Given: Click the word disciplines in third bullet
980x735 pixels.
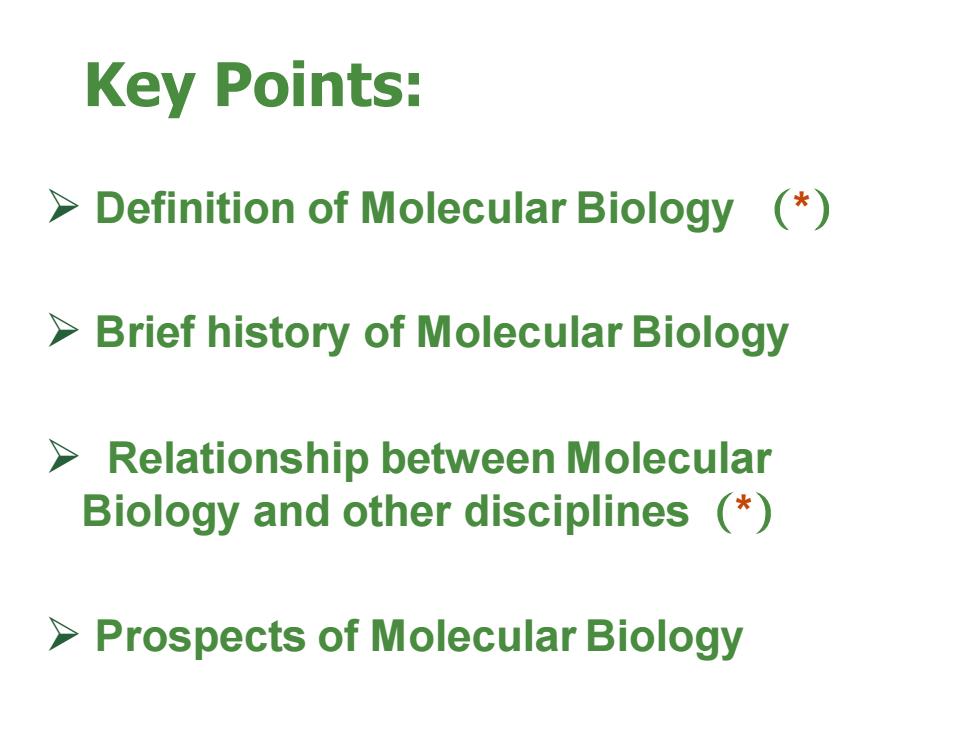Looking at the screenshot, I should (x=576, y=514).
